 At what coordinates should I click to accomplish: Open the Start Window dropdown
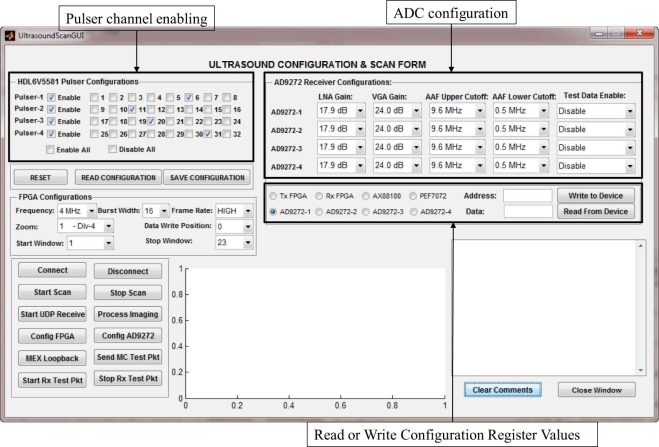[x=90, y=243]
